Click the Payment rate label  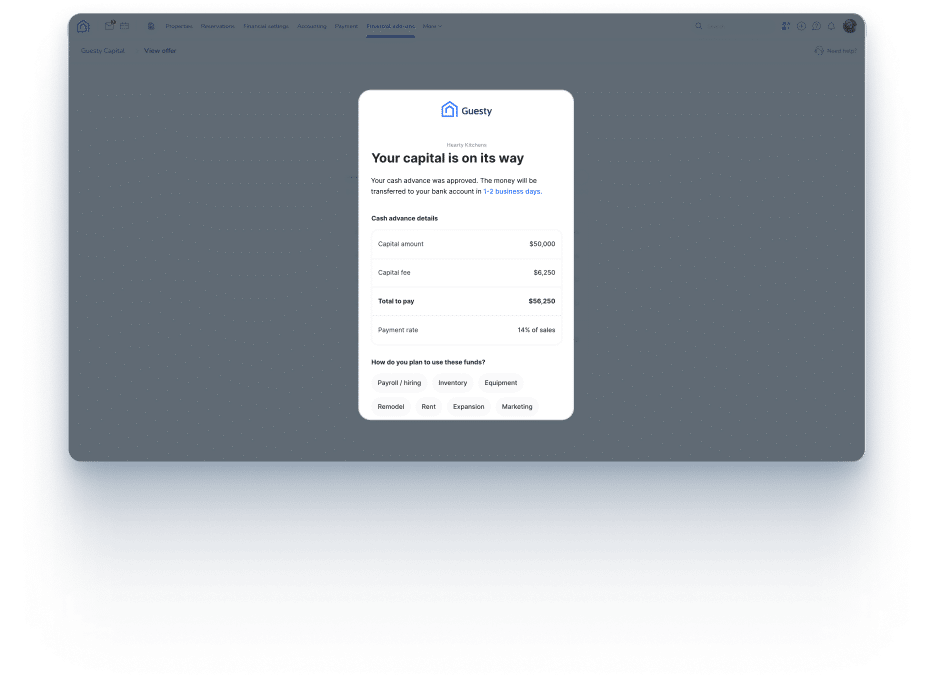coord(398,330)
